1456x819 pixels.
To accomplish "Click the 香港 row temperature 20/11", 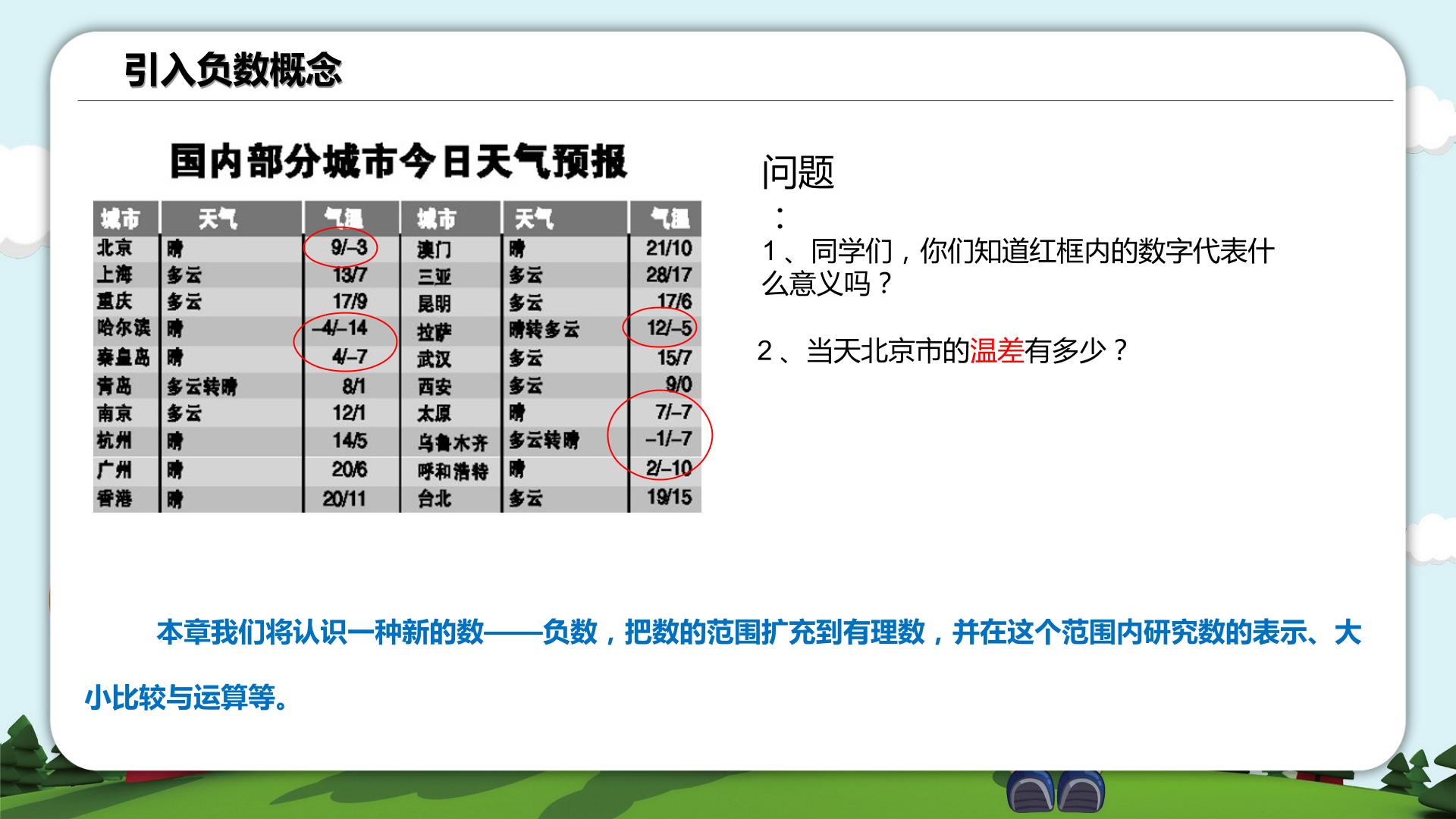I will pos(344,498).
